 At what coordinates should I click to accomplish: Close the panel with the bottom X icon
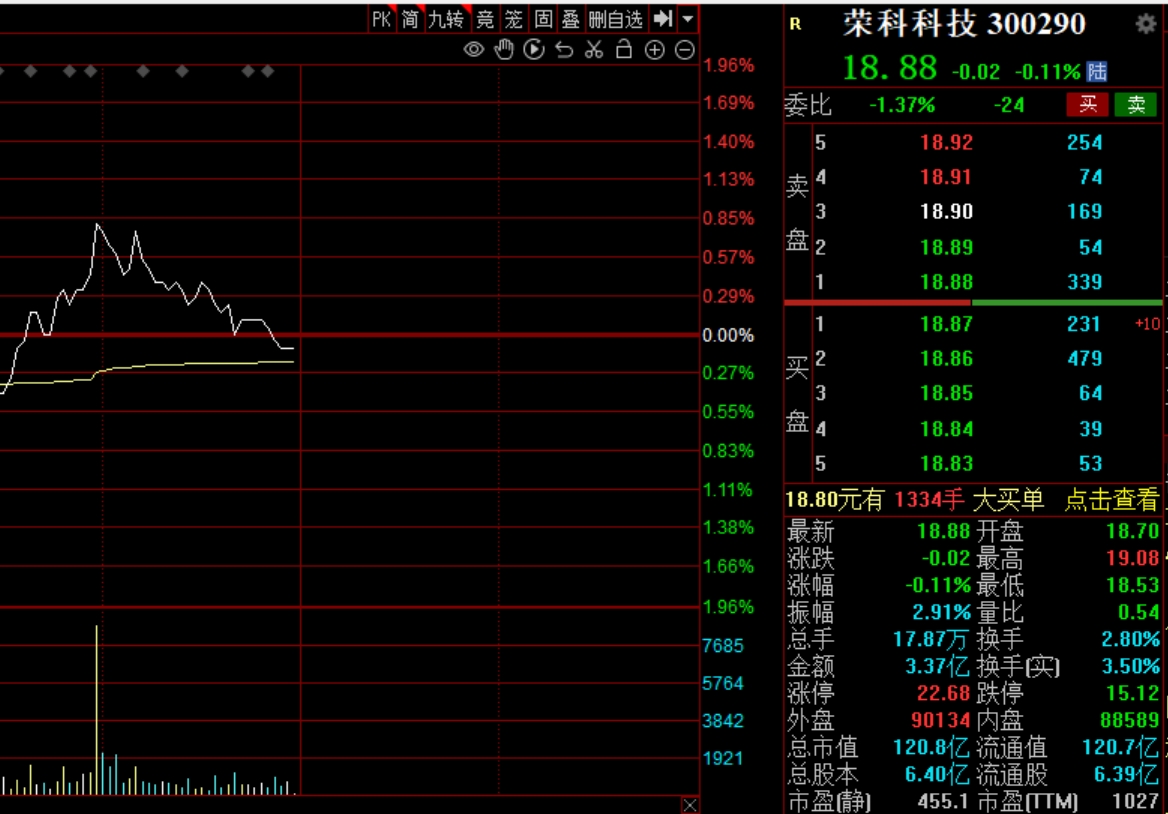pyautogui.click(x=690, y=805)
